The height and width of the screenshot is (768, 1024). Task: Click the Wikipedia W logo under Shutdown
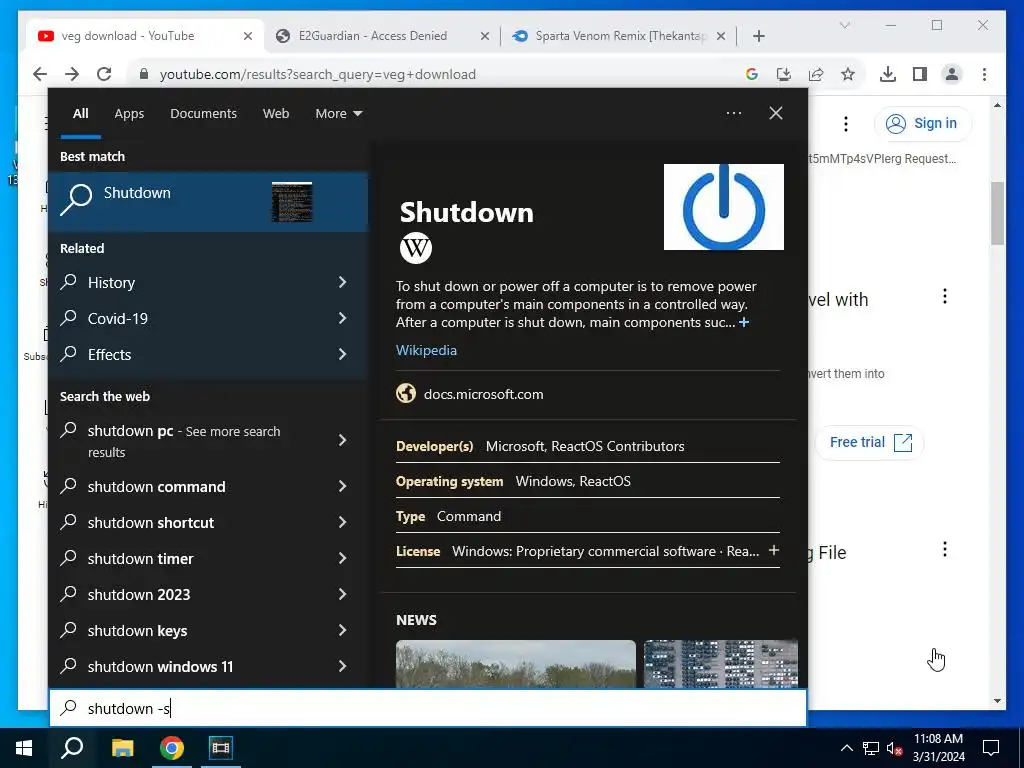coord(415,248)
